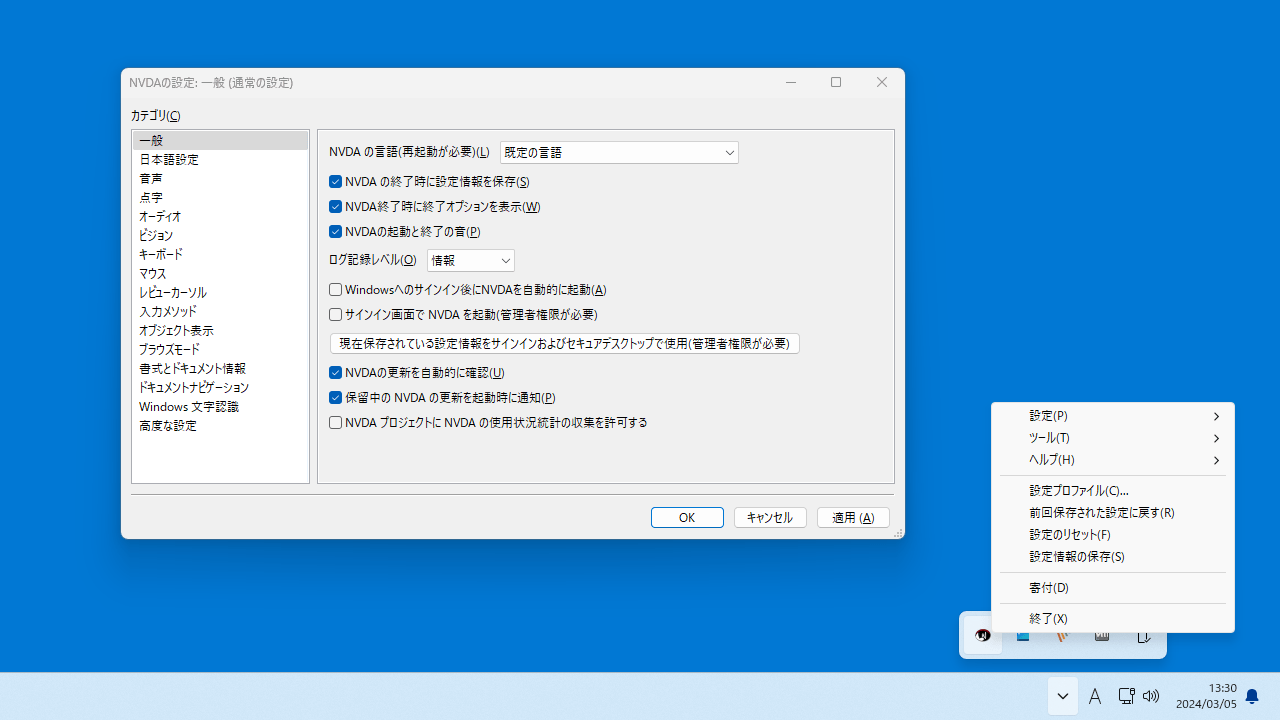The image size is (1280, 720).
Task: Select the ビジョン category
Action: pyautogui.click(x=220, y=236)
